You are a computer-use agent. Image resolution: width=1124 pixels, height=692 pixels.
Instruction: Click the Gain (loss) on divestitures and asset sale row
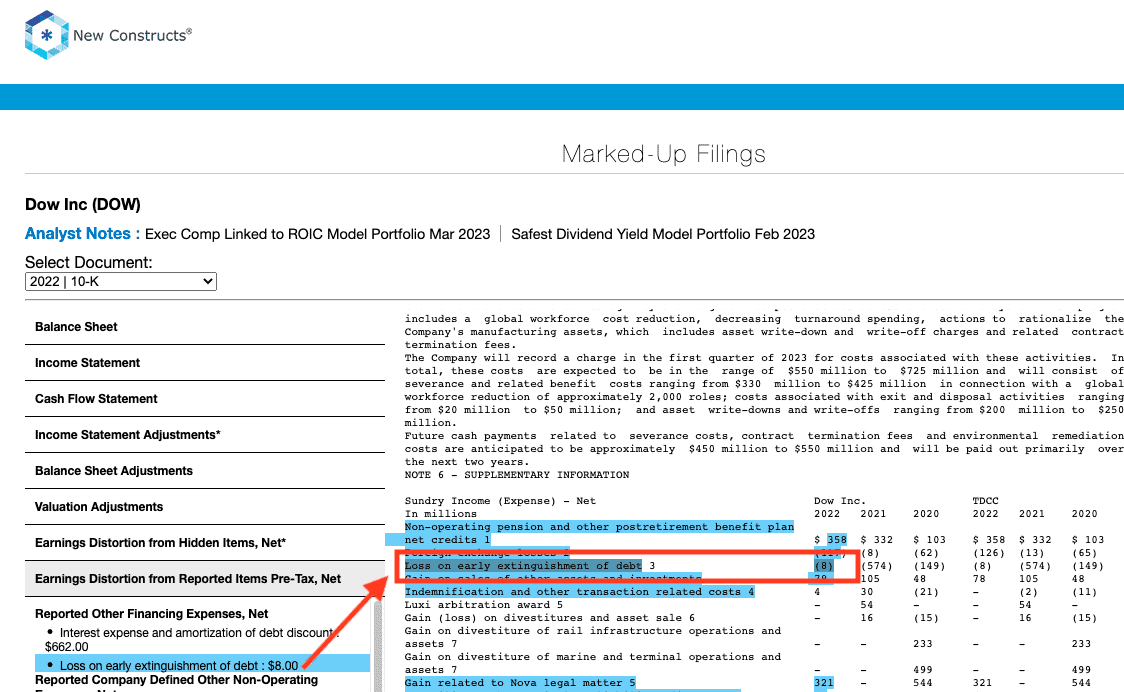[550, 617]
